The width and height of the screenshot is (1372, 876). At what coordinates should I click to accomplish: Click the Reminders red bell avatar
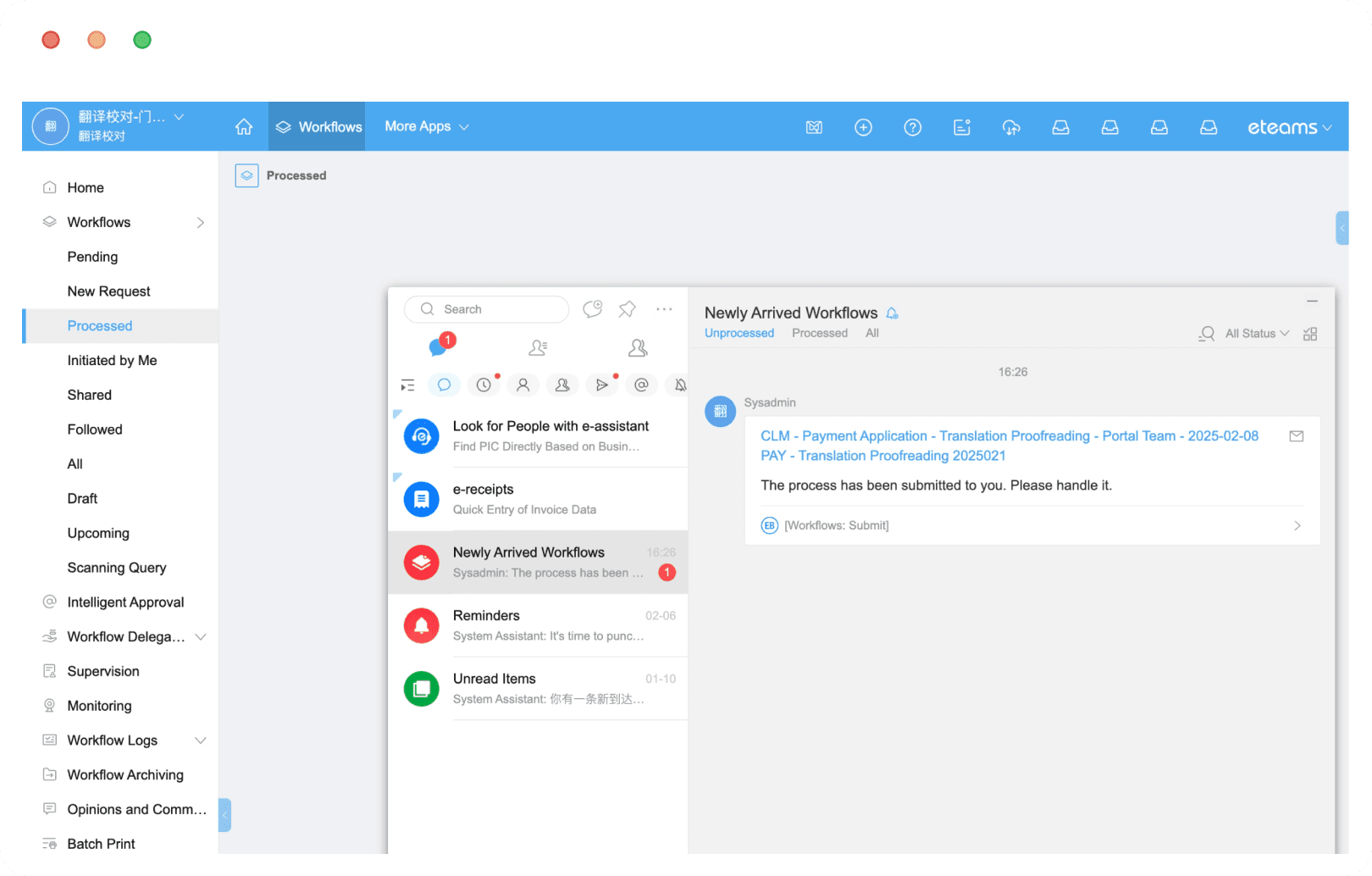[x=422, y=626]
